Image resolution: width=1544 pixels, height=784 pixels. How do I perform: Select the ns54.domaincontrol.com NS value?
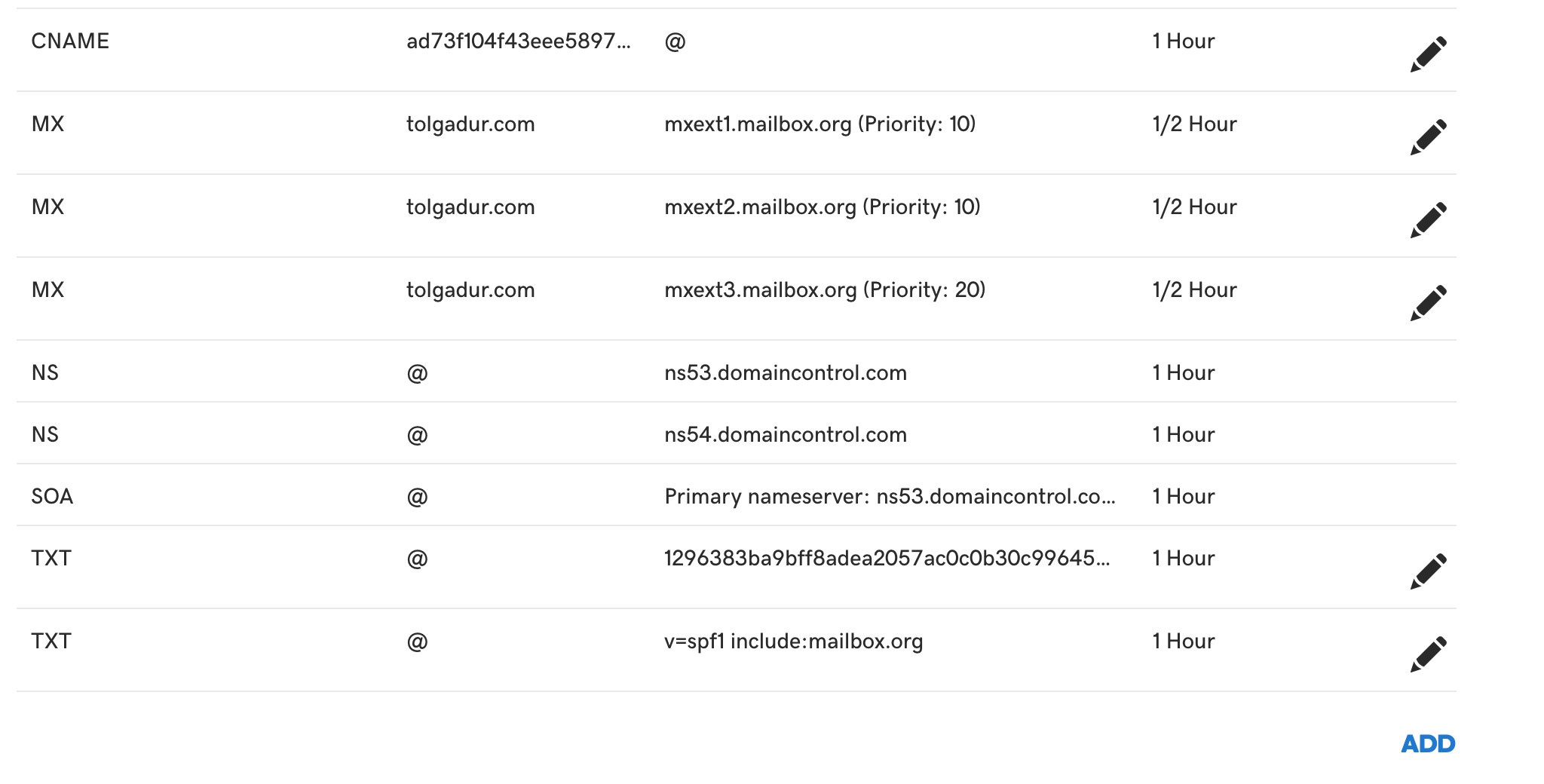[x=786, y=435]
